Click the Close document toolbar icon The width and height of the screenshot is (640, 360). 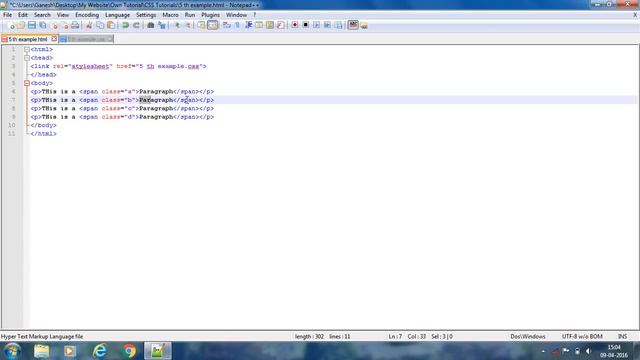click(x=53, y=25)
